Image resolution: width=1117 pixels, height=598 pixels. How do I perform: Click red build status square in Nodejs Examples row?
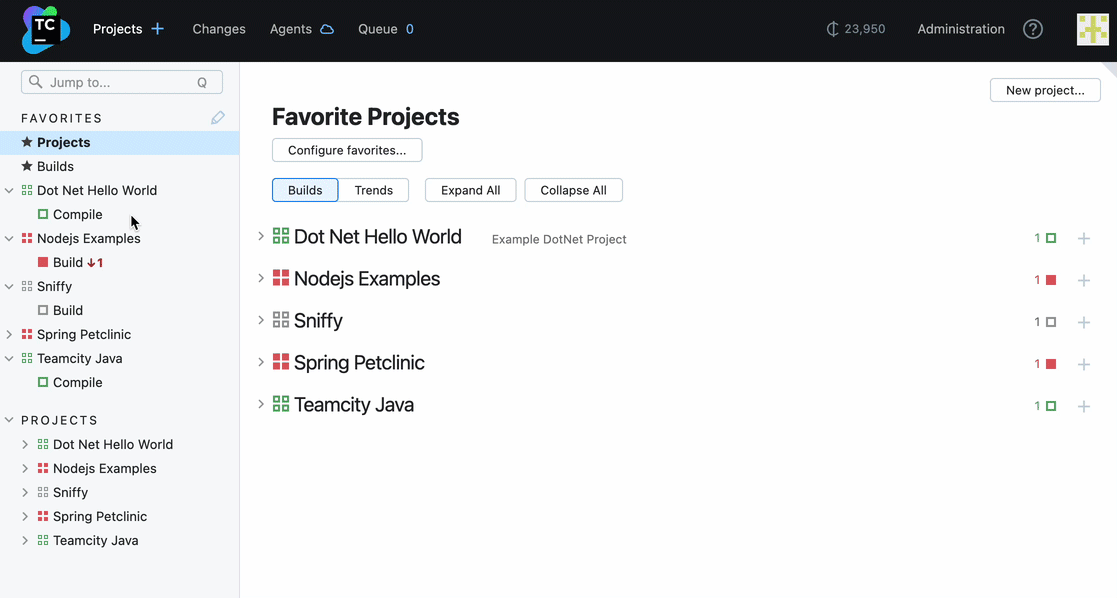[1051, 280]
